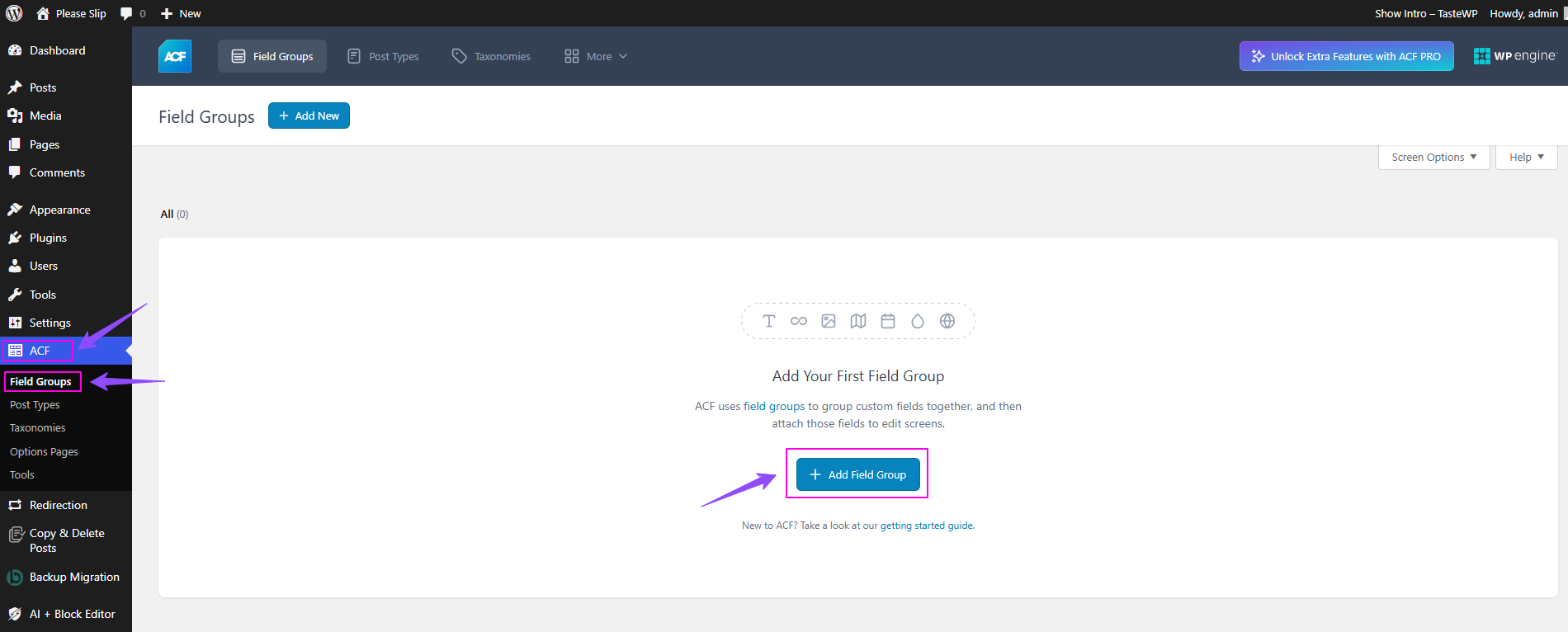Click the WordPress logo in admin bar
The image size is (1568, 632).
[14, 13]
